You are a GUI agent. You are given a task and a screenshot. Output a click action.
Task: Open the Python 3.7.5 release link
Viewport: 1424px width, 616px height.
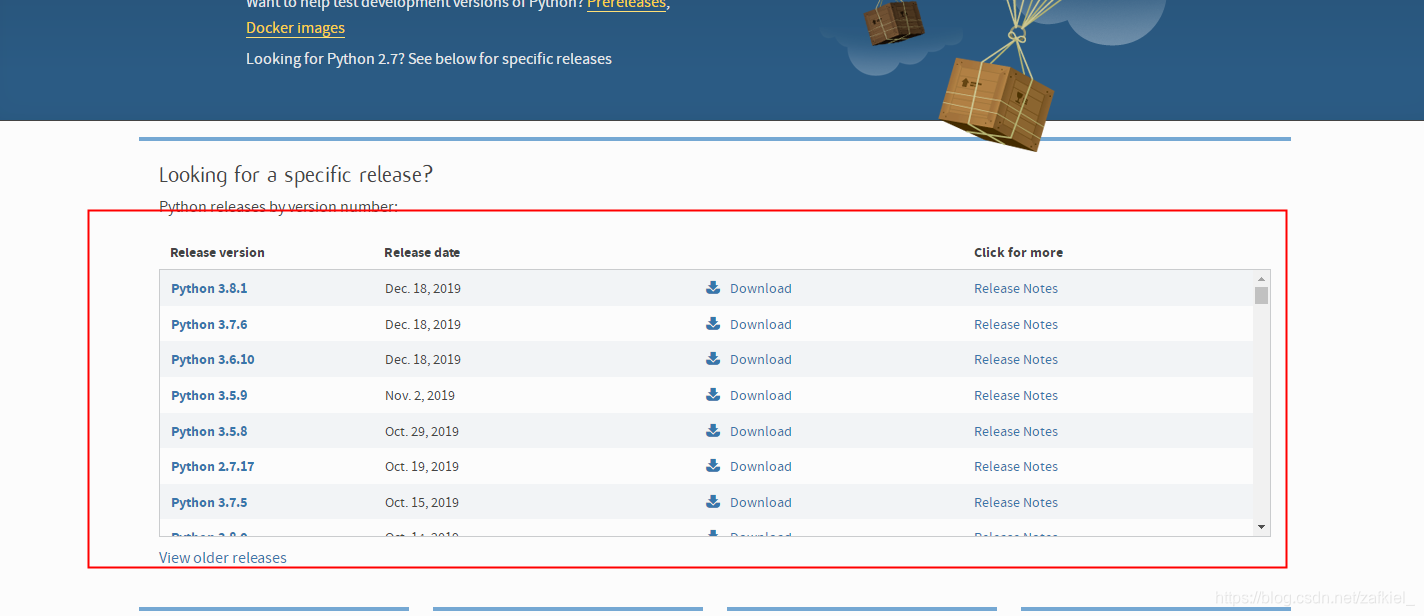point(209,502)
